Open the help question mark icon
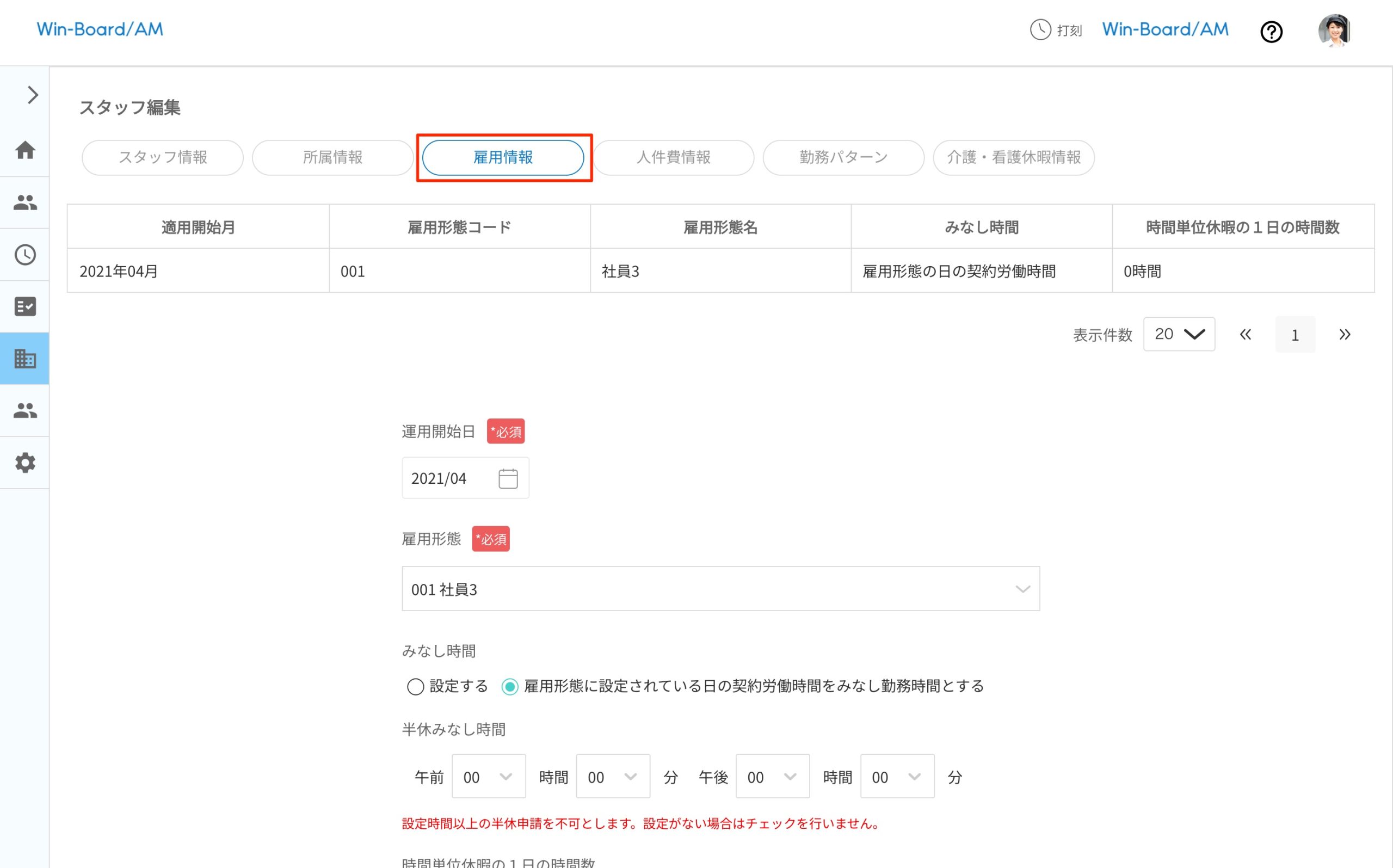The width and height of the screenshot is (1393, 868). [x=1272, y=32]
